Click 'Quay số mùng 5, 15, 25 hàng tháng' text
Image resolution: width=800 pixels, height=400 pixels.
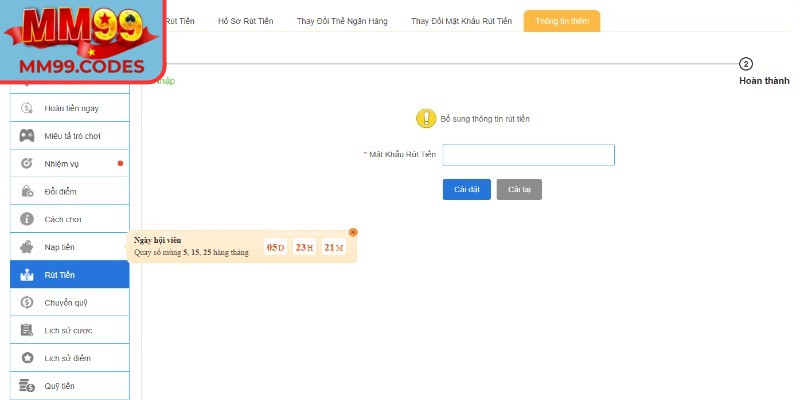191,252
